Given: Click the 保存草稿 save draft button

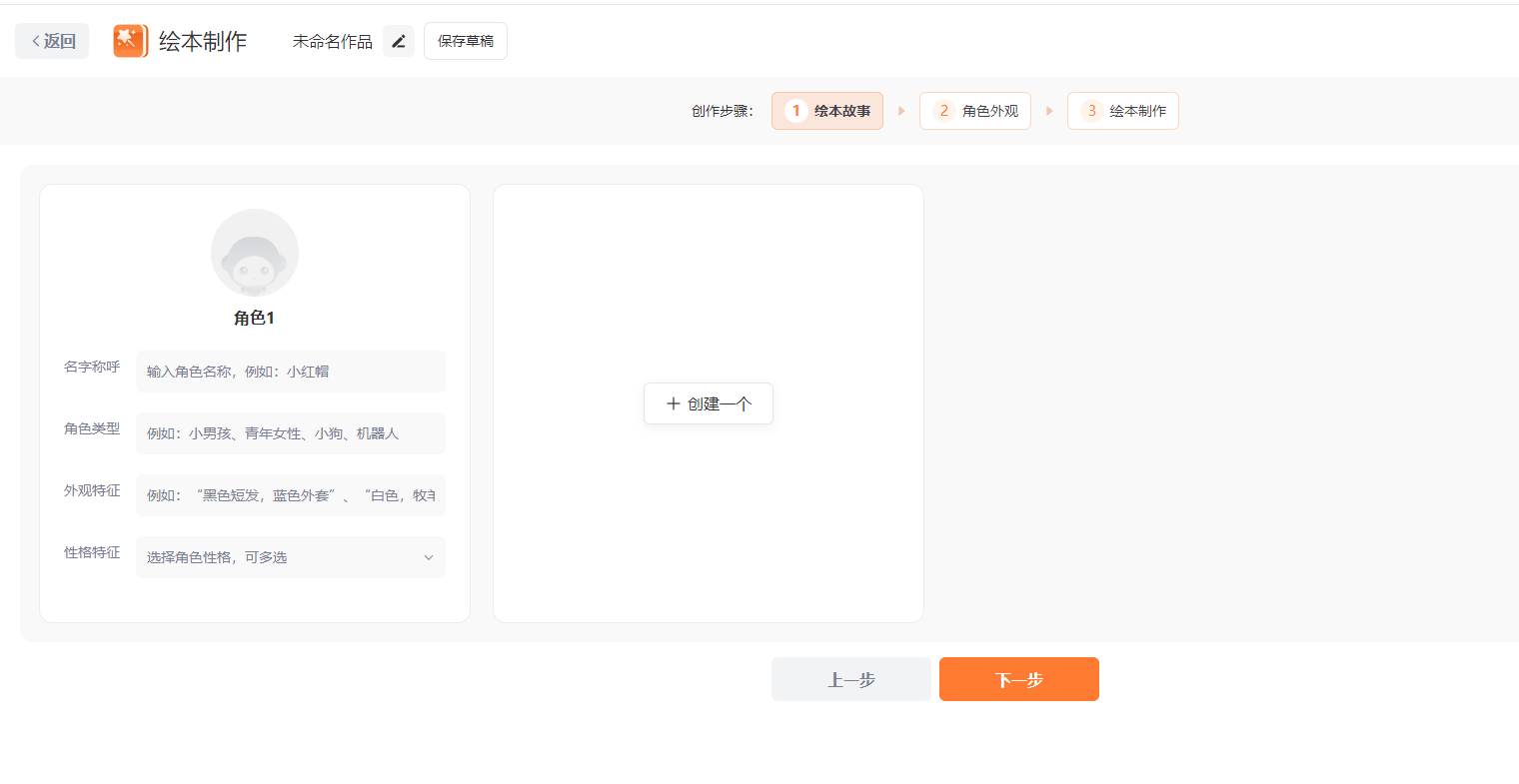Looking at the screenshot, I should 465,40.
